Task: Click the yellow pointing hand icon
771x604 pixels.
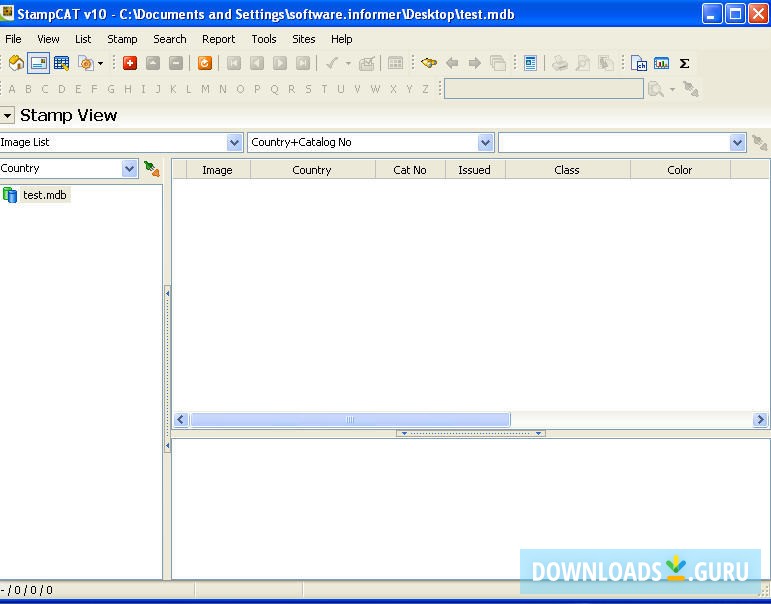Action: click(429, 63)
